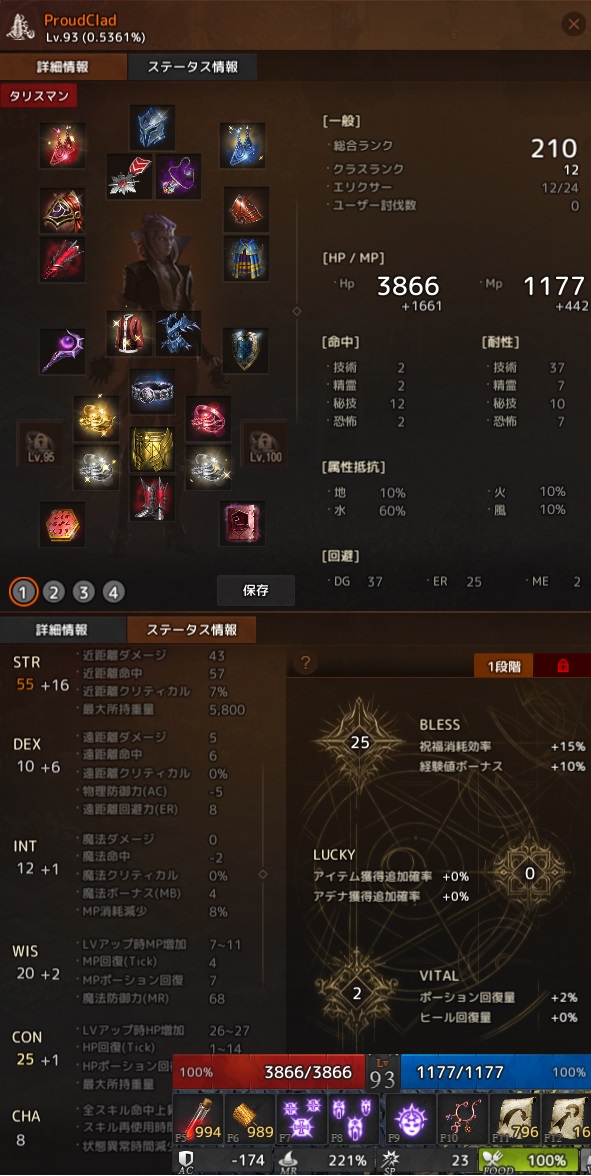The width and height of the screenshot is (591, 1176).
Task: Switch to lower 詳細情報 tab
Action: pos(62,630)
